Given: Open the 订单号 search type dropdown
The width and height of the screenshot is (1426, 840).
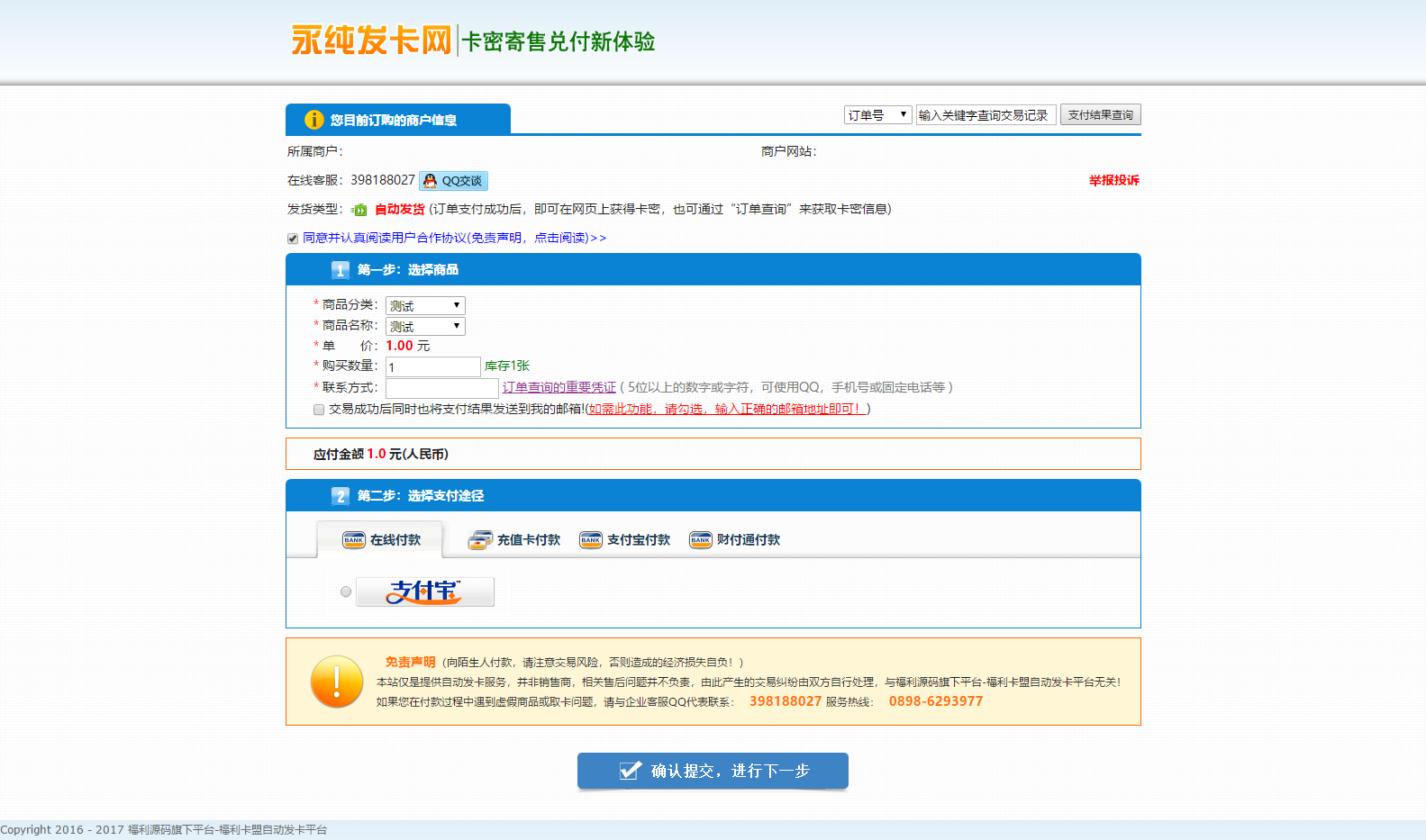Looking at the screenshot, I should coord(878,115).
